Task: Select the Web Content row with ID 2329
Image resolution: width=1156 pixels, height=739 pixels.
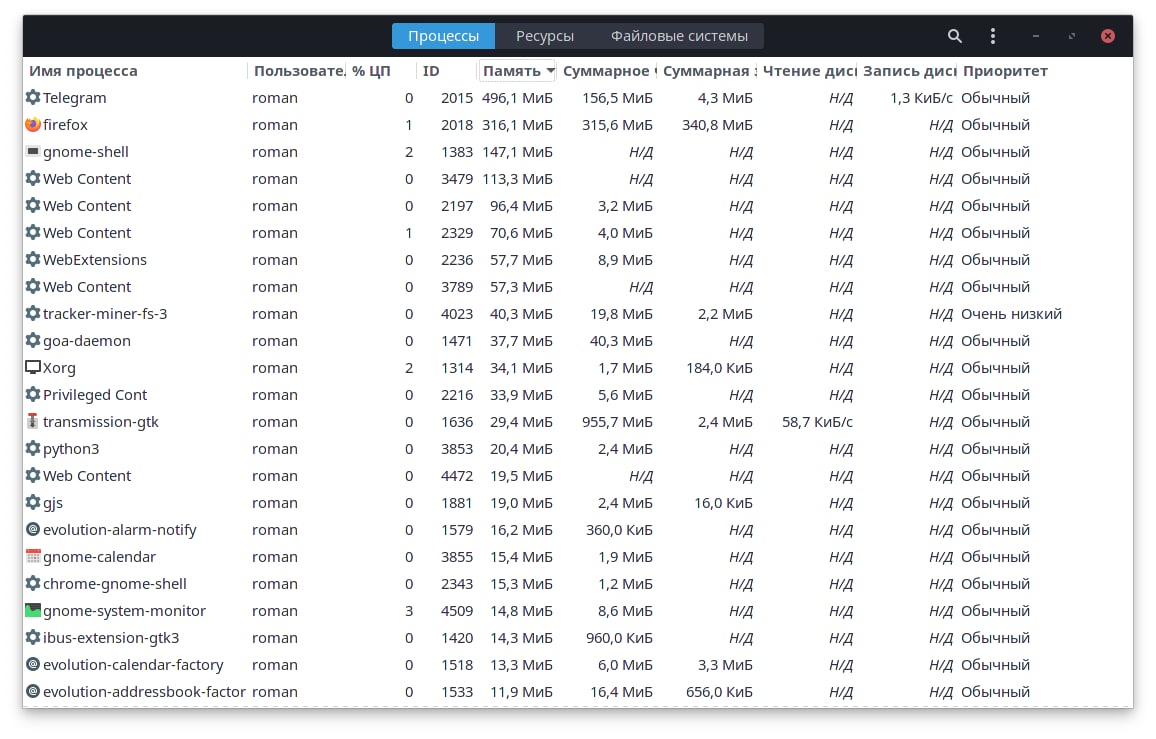Action: (x=578, y=232)
